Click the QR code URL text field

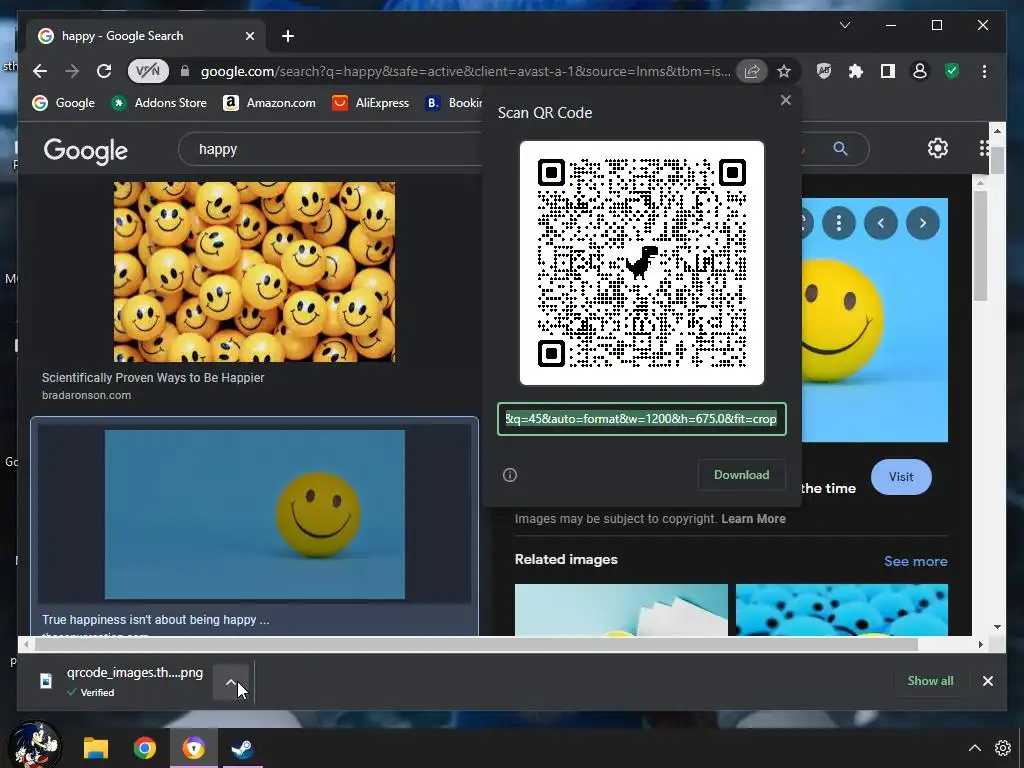point(641,419)
